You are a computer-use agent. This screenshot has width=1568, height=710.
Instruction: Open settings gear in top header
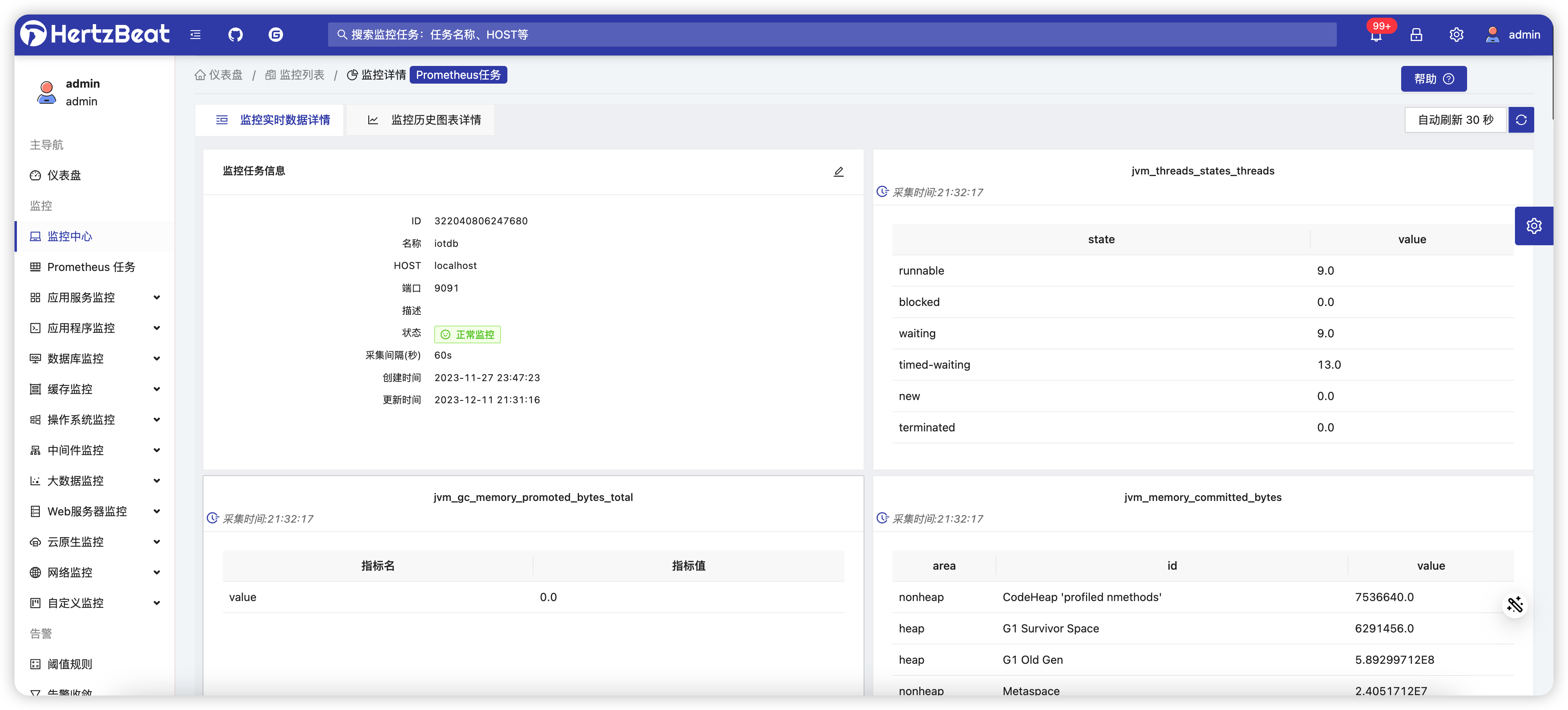[1456, 35]
